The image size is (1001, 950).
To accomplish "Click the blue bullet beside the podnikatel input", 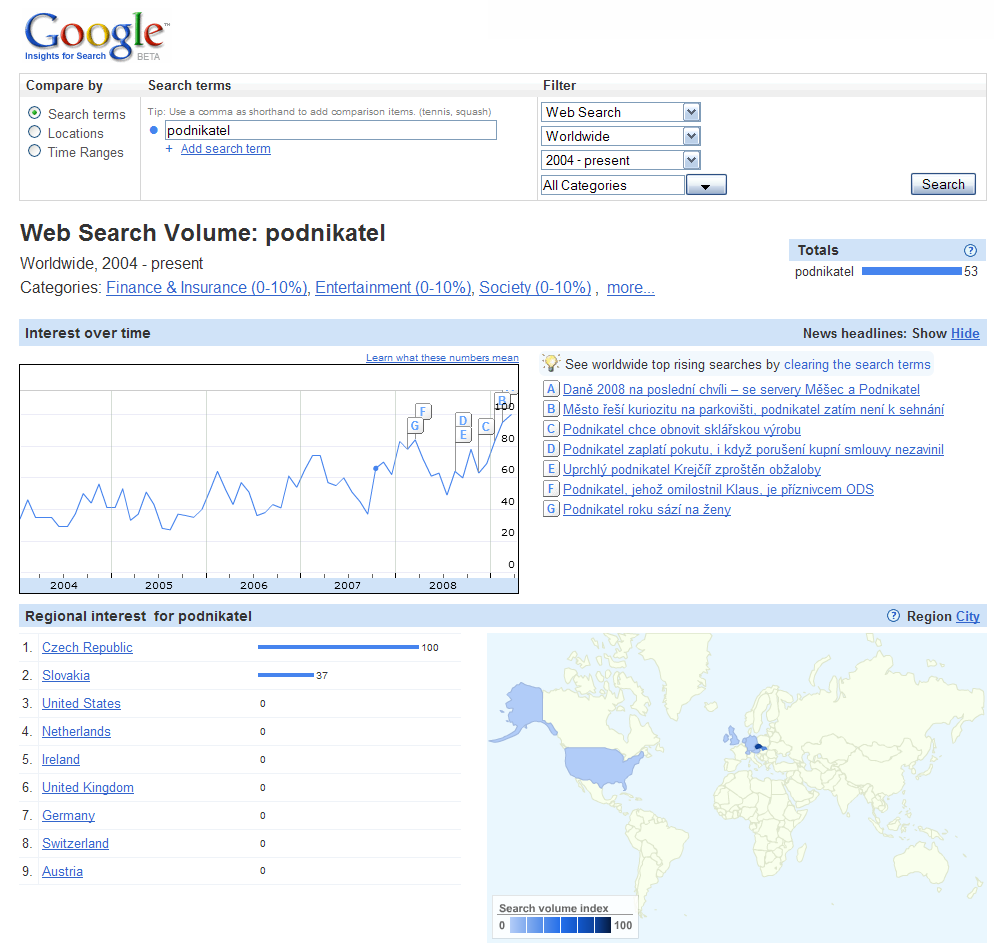I will tap(153, 130).
